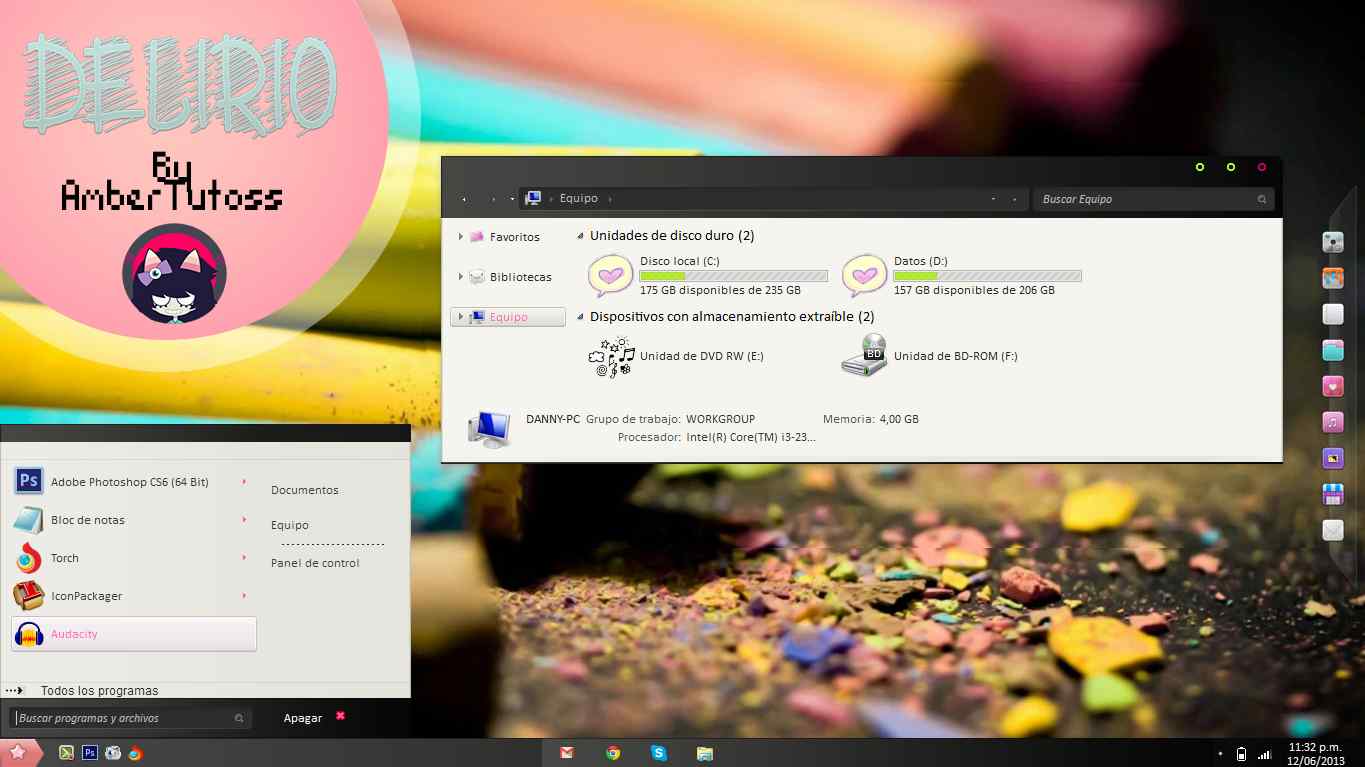Go forward in Explorer navigation
This screenshot has height=767, width=1365.
click(x=492, y=199)
